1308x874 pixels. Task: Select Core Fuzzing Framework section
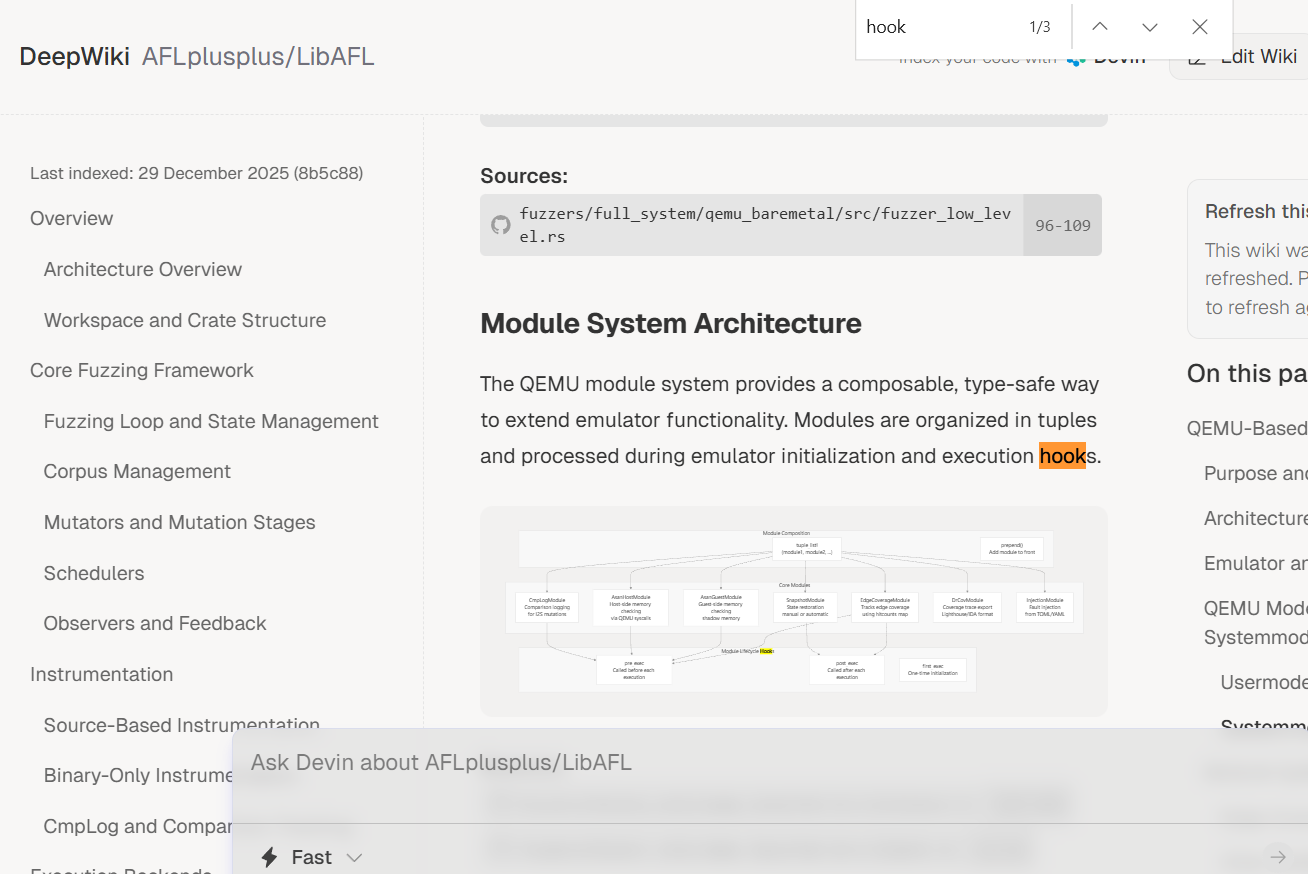(142, 370)
